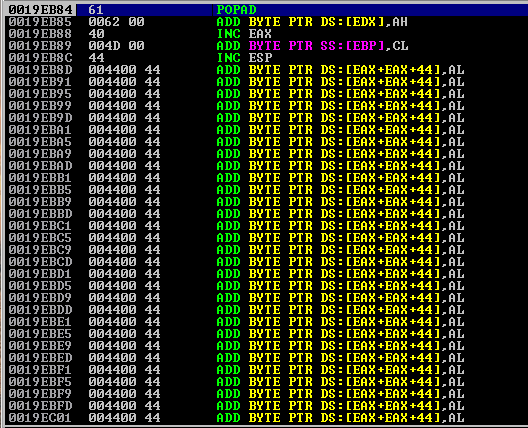Click address 0019EB85 row
This screenshot has width=528, height=428.
coord(266,22)
